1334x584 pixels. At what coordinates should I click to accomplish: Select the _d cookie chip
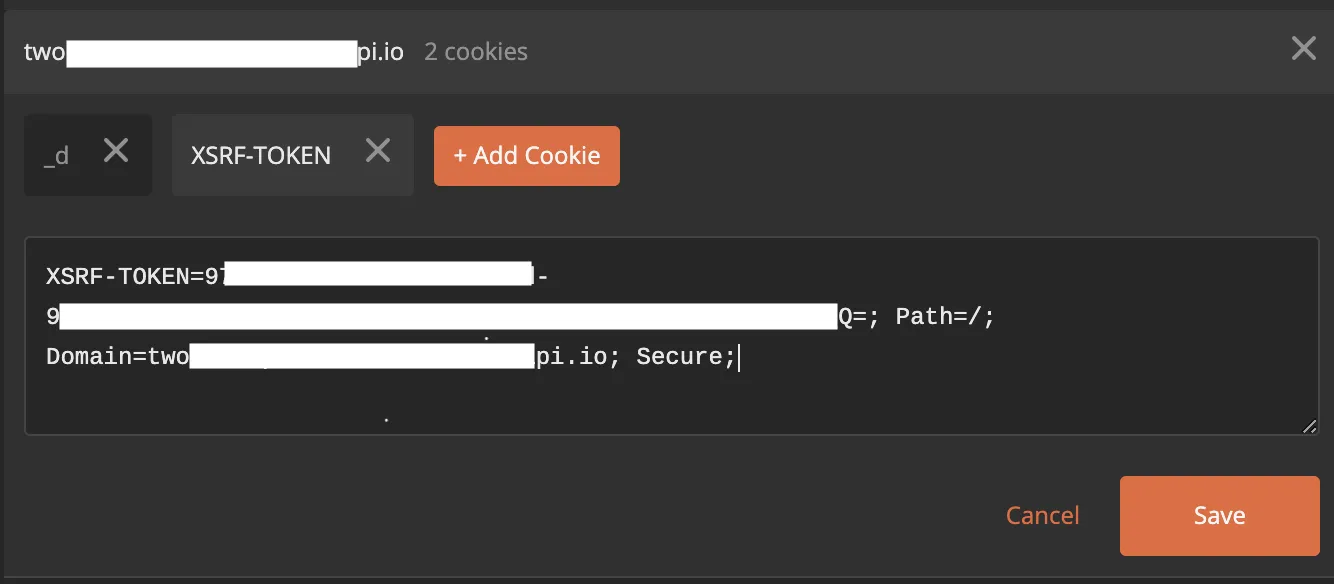tap(57, 155)
